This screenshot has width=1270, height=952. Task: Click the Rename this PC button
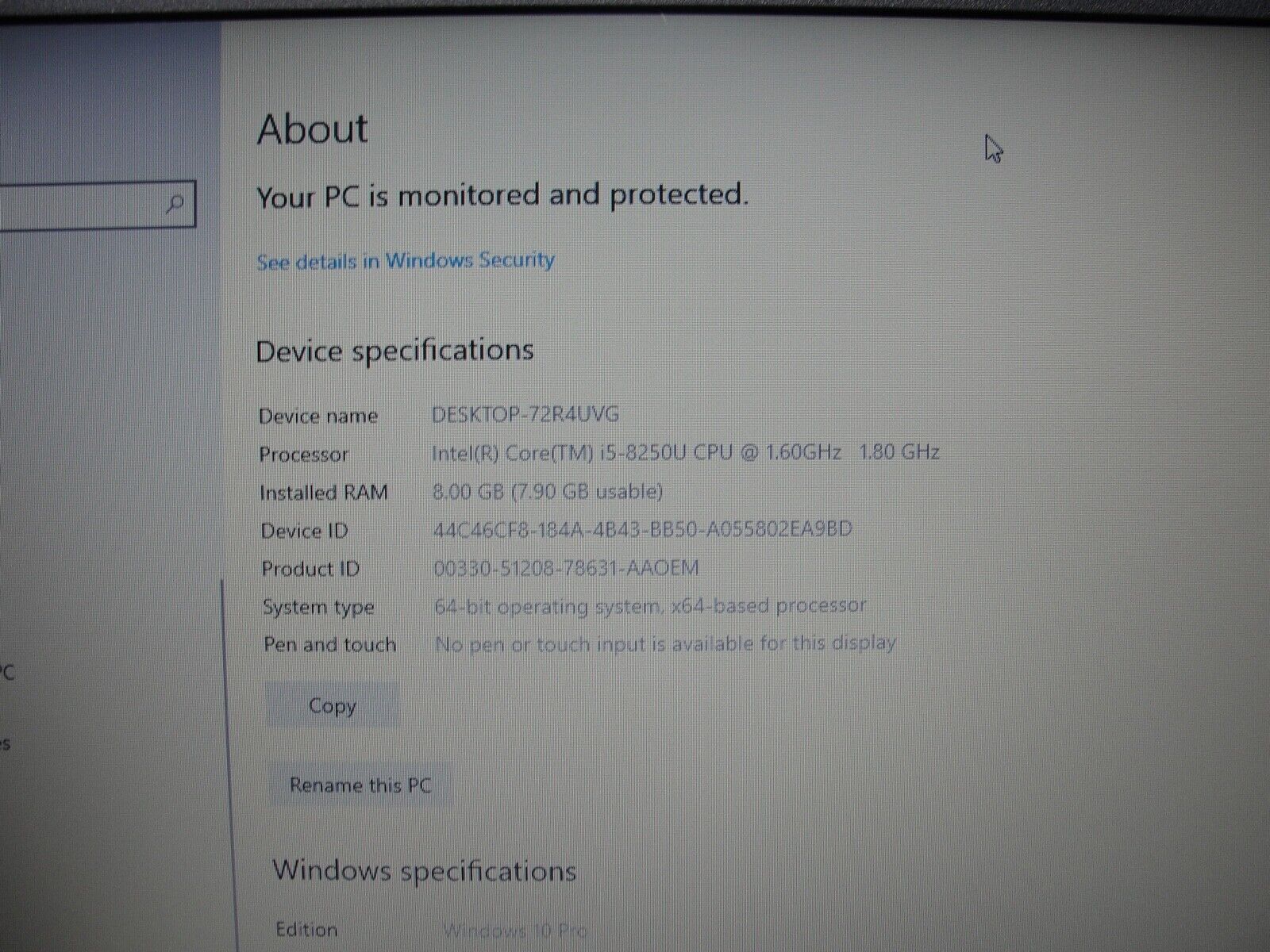click(360, 785)
